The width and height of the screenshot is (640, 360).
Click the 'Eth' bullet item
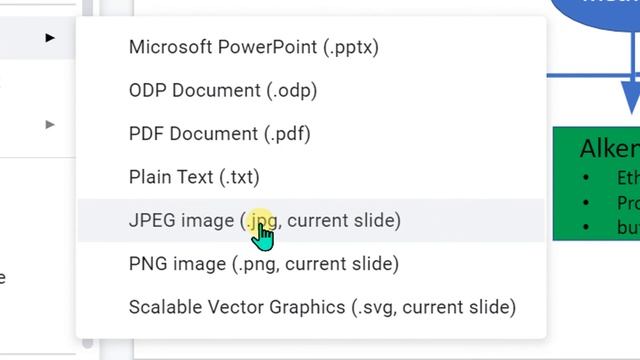point(629,178)
